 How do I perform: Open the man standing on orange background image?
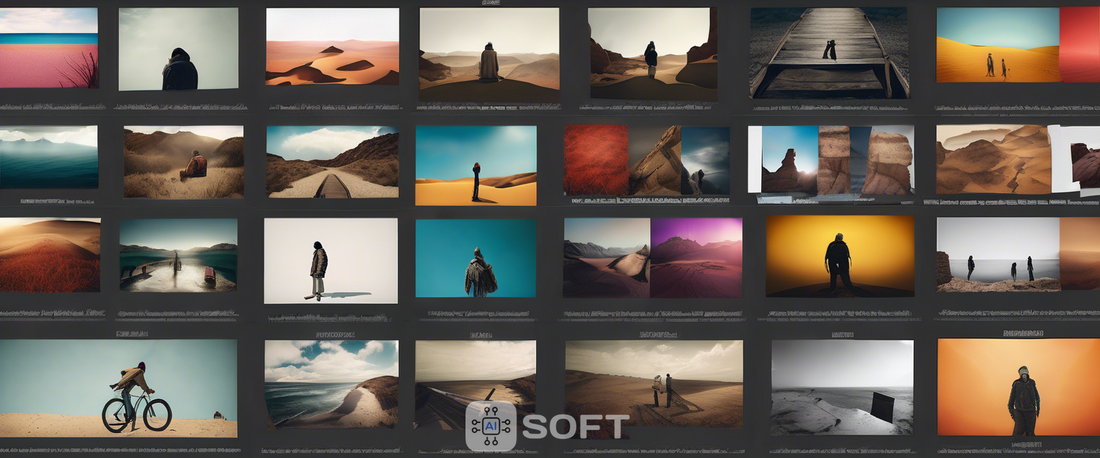coord(1019,388)
